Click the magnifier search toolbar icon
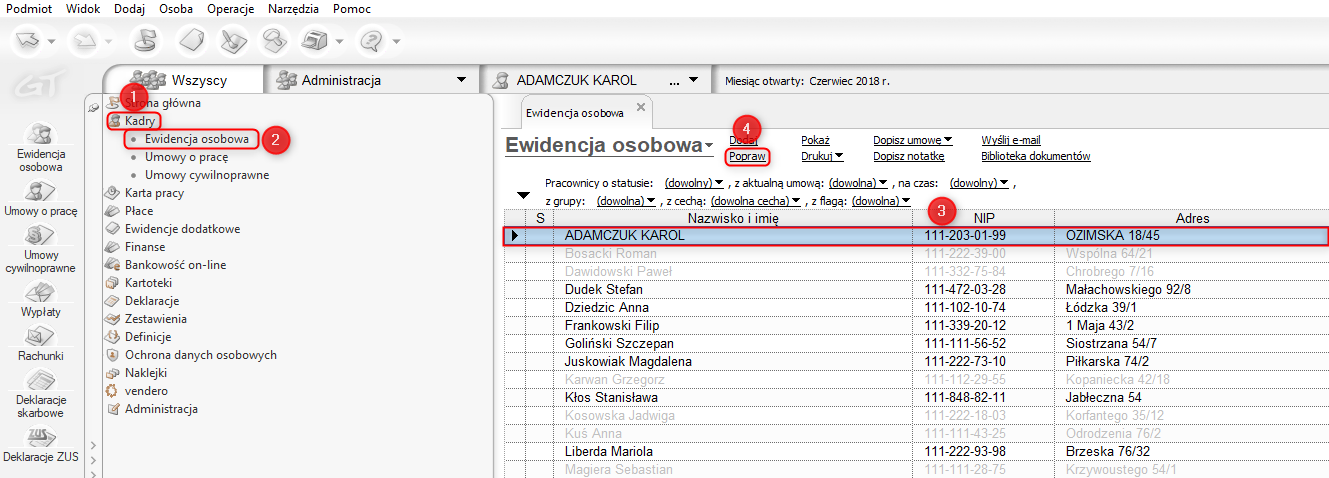 tap(274, 41)
